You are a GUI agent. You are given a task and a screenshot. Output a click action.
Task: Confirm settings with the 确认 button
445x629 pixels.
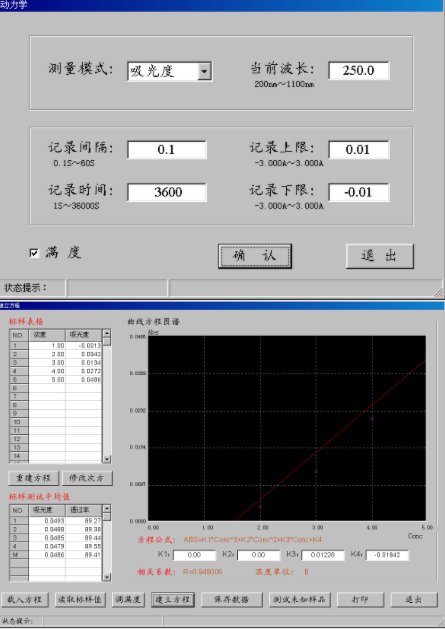pos(255,256)
